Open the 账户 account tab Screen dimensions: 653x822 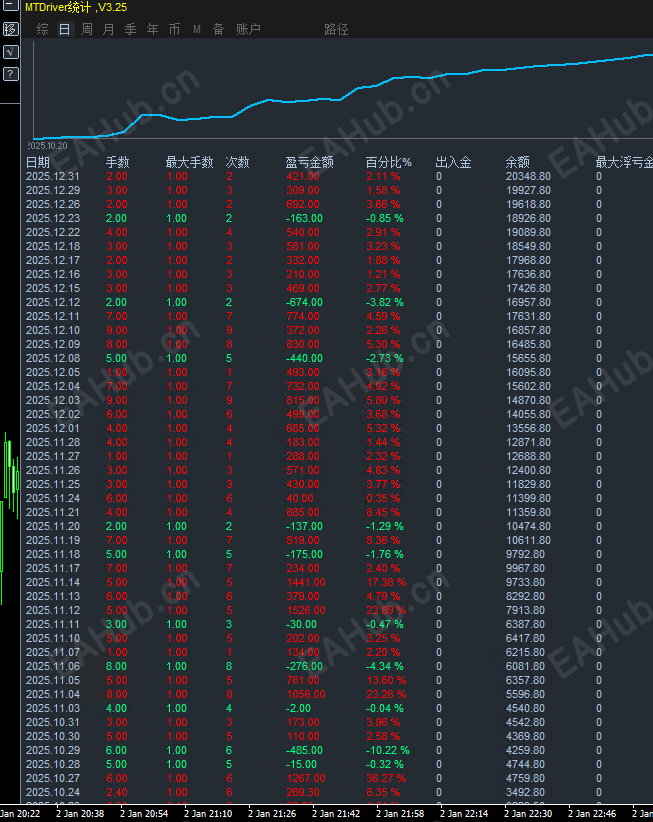coord(248,29)
